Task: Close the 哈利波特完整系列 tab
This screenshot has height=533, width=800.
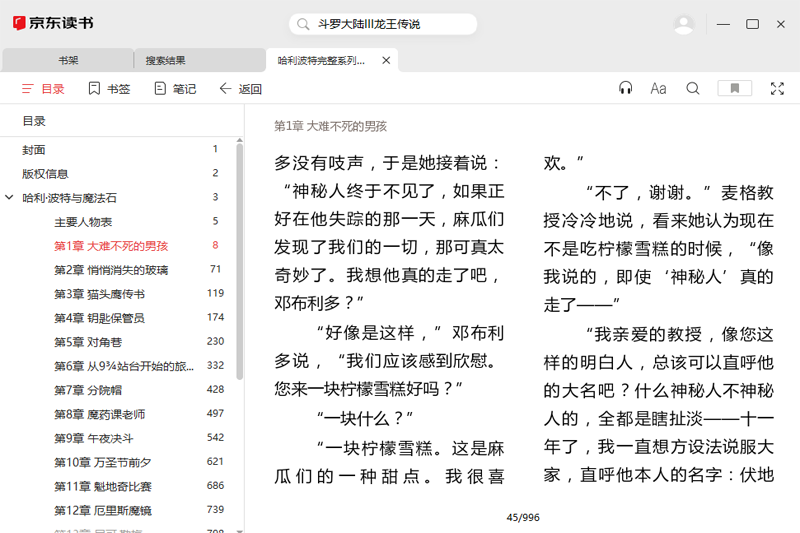Action: click(386, 60)
